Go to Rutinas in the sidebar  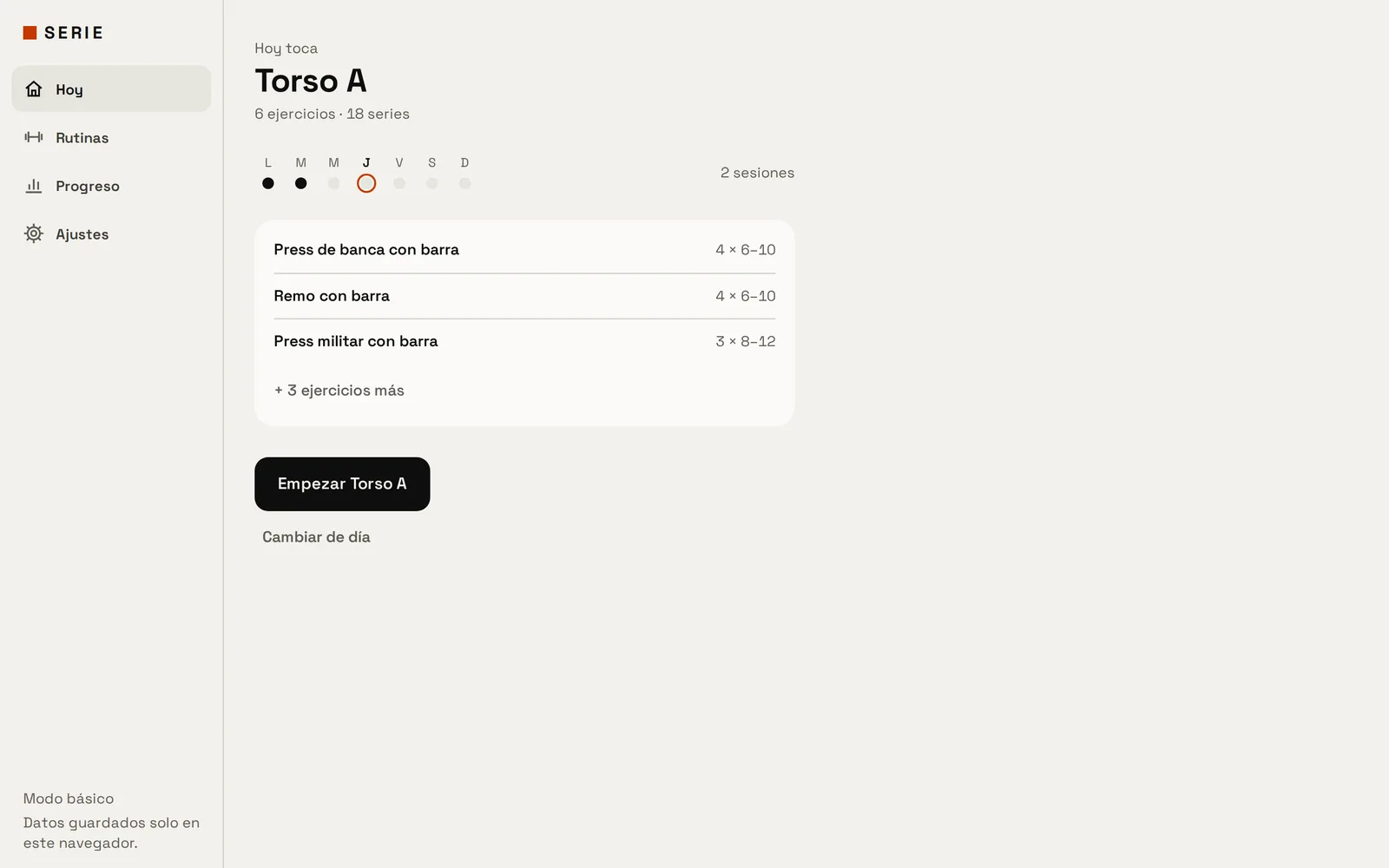pos(111,137)
